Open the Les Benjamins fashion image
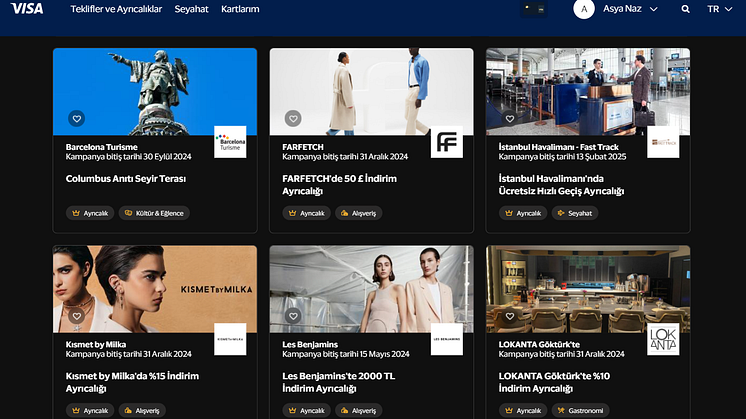The height and width of the screenshot is (419, 746). [x=372, y=289]
